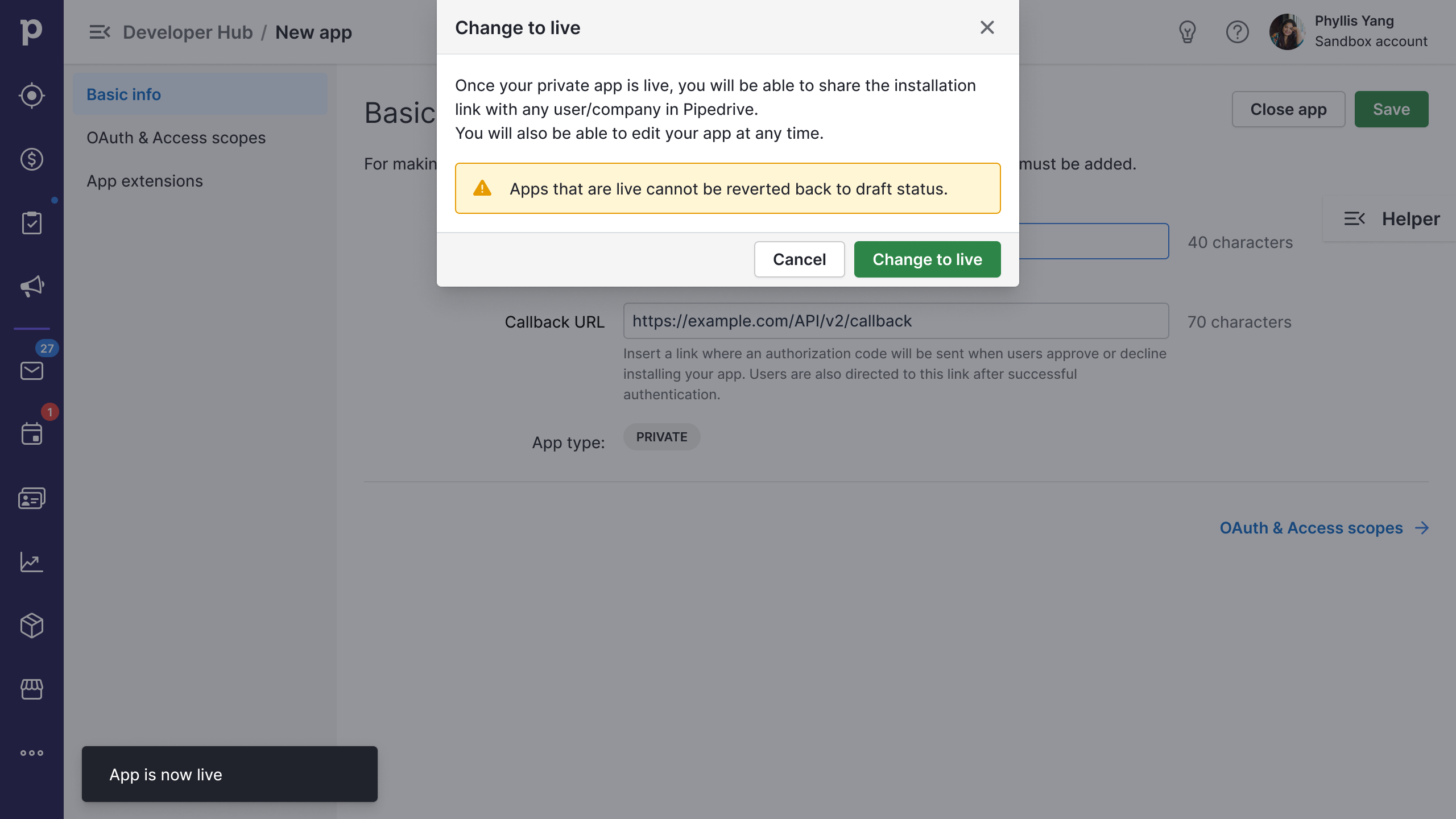Open Leads target icon in sidebar

tap(31, 96)
